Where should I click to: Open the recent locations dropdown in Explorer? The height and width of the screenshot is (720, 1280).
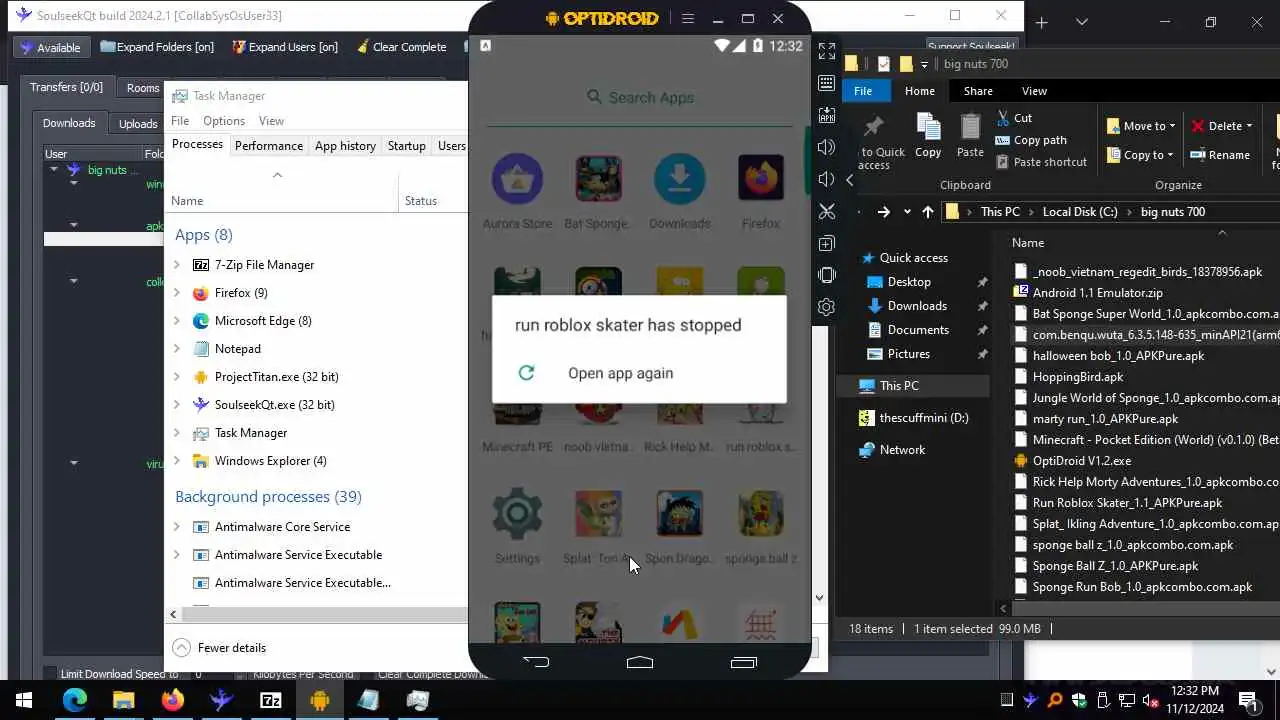[907, 212]
